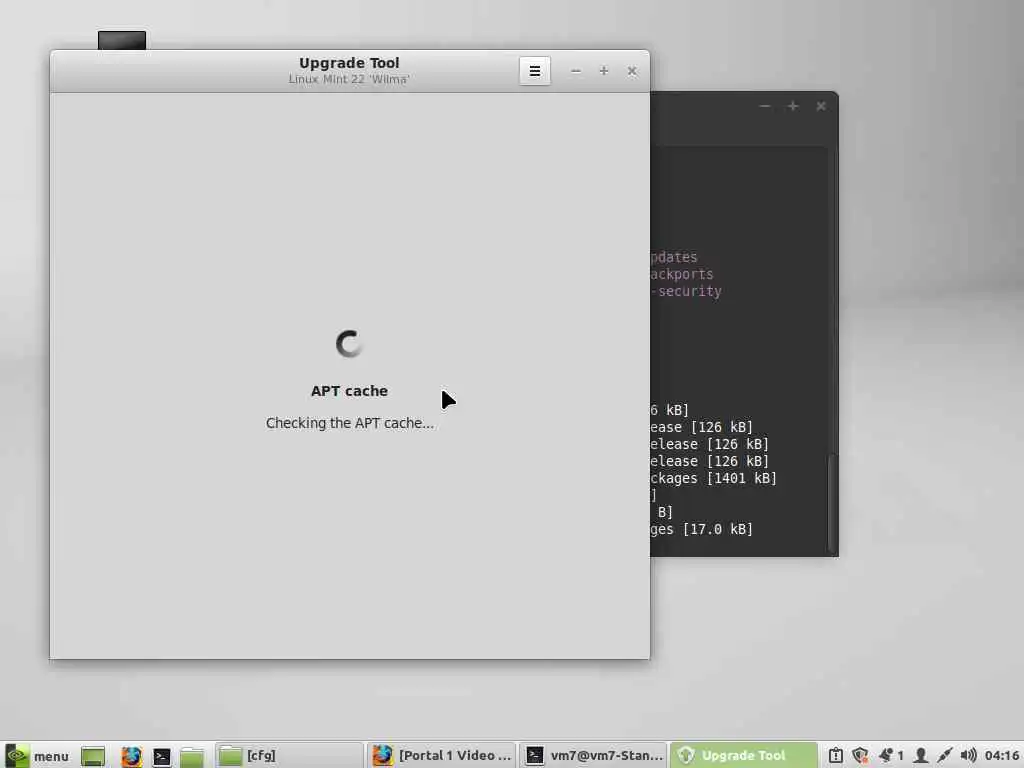The width and height of the screenshot is (1024, 768).
Task: Maximize the dark terminal window behind
Action: point(793,106)
